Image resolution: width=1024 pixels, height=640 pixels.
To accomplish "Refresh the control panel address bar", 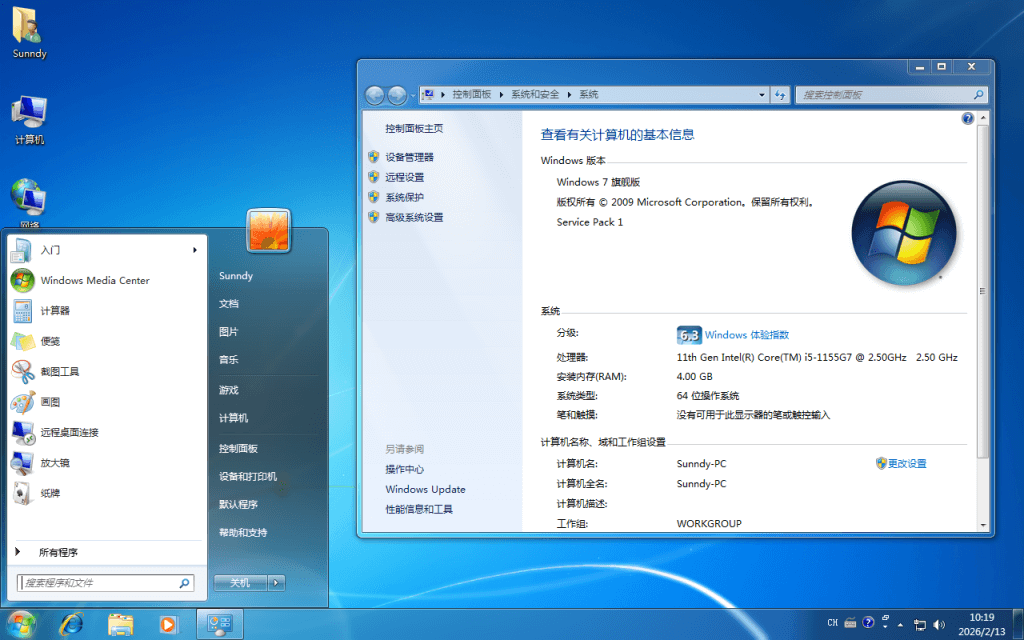I will 780,95.
